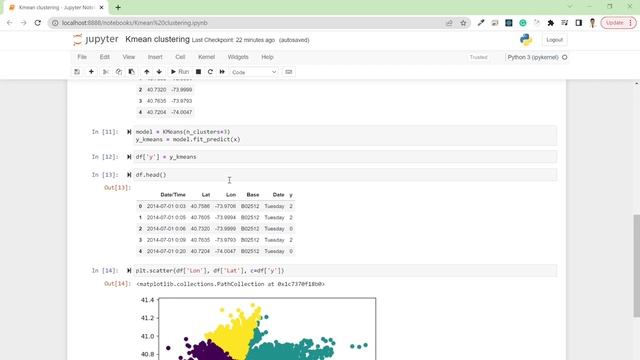
Task: Run the selected cell
Action: point(180,72)
